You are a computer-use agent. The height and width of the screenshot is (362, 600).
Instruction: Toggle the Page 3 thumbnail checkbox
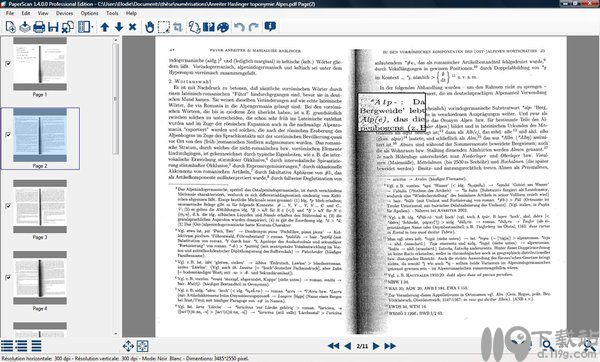click(8, 206)
